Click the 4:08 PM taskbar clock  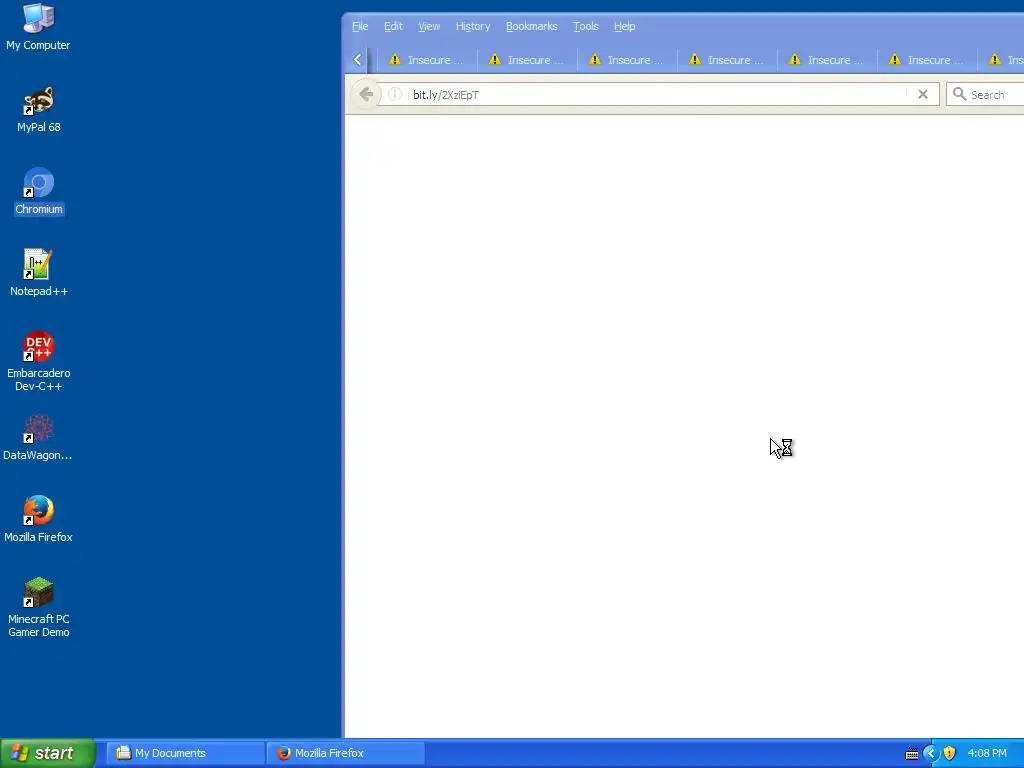coord(987,753)
